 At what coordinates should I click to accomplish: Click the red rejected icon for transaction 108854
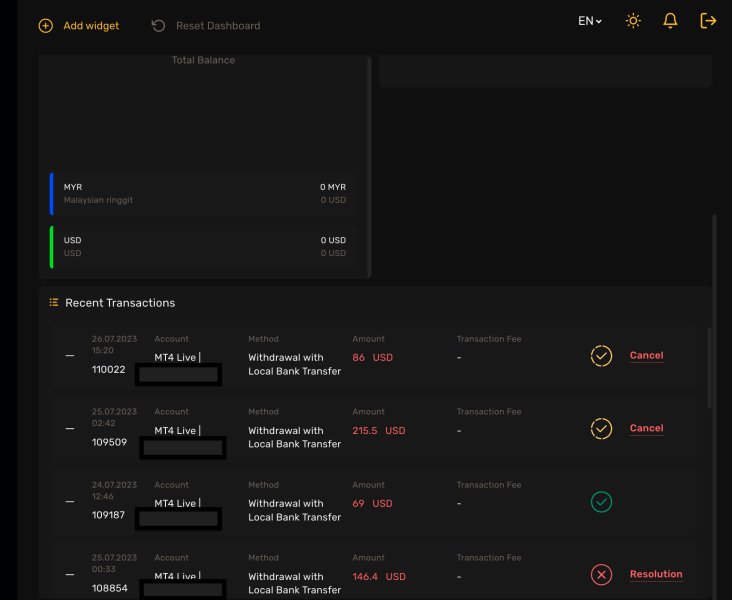[601, 575]
